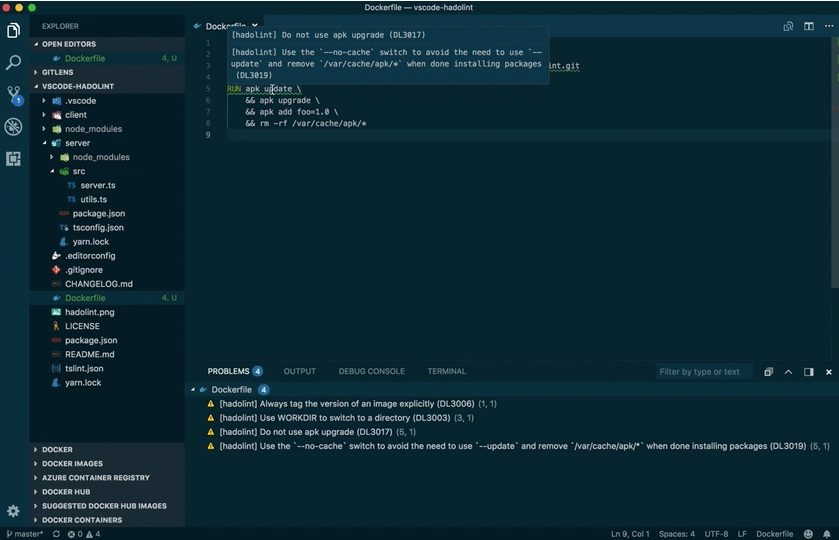Image resolution: width=839 pixels, height=540 pixels.
Task: Open the Extensions view icon
Action: [x=13, y=159]
